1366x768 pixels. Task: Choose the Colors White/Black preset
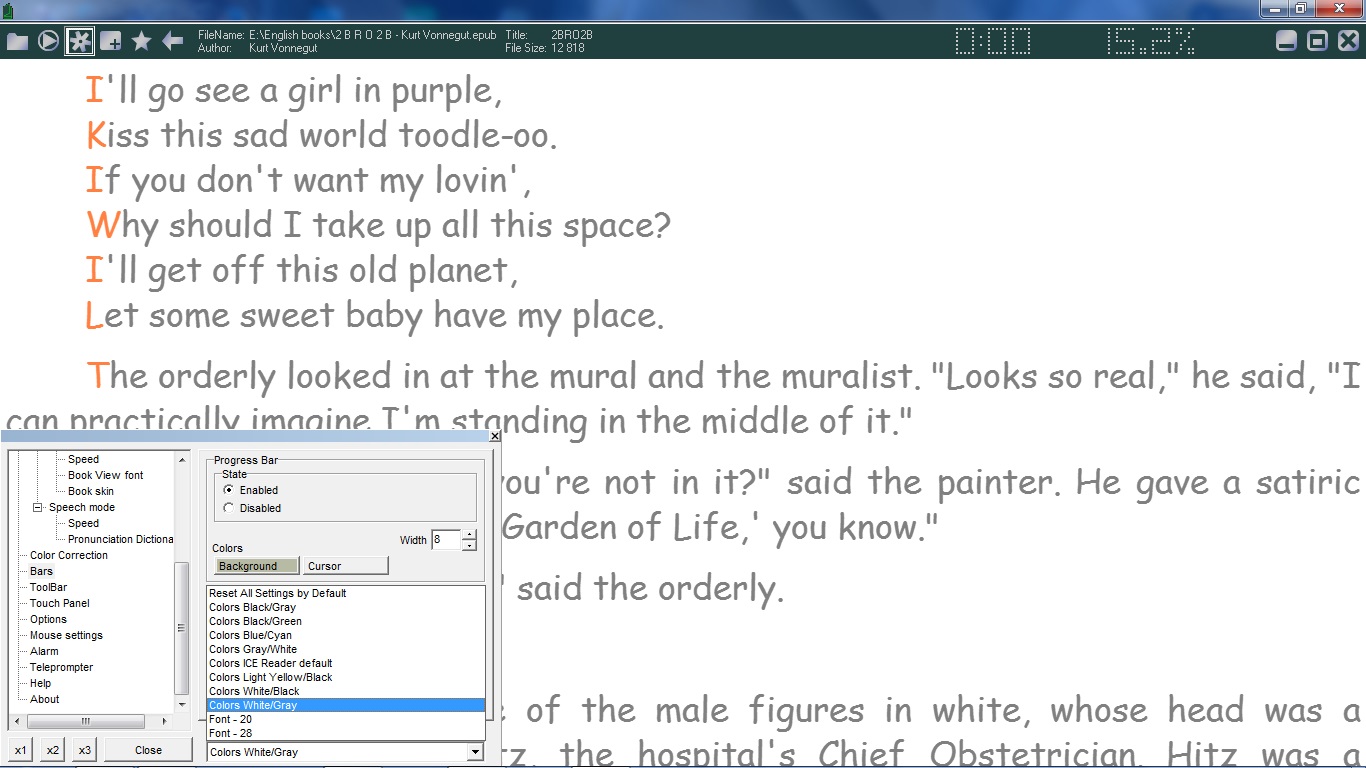[x=346, y=691]
